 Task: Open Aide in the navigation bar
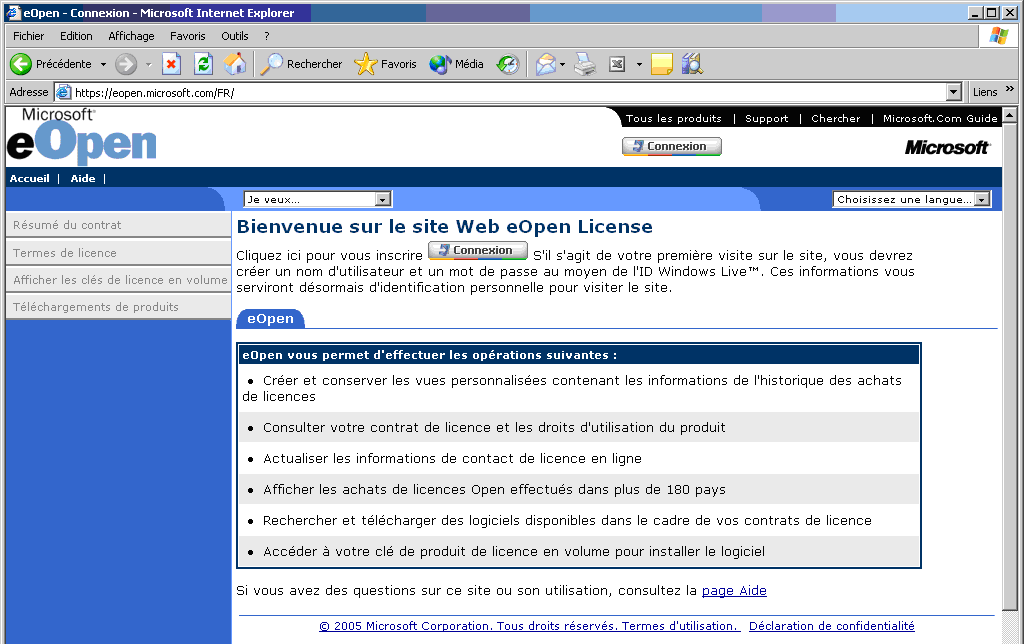coord(83,178)
